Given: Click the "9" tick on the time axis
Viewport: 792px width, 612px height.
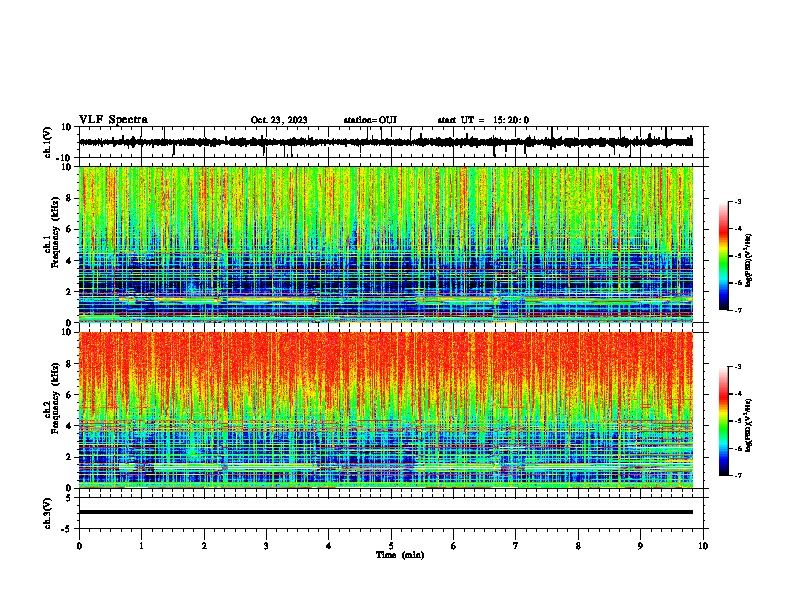Looking at the screenshot, I should pyautogui.click(x=640, y=545).
